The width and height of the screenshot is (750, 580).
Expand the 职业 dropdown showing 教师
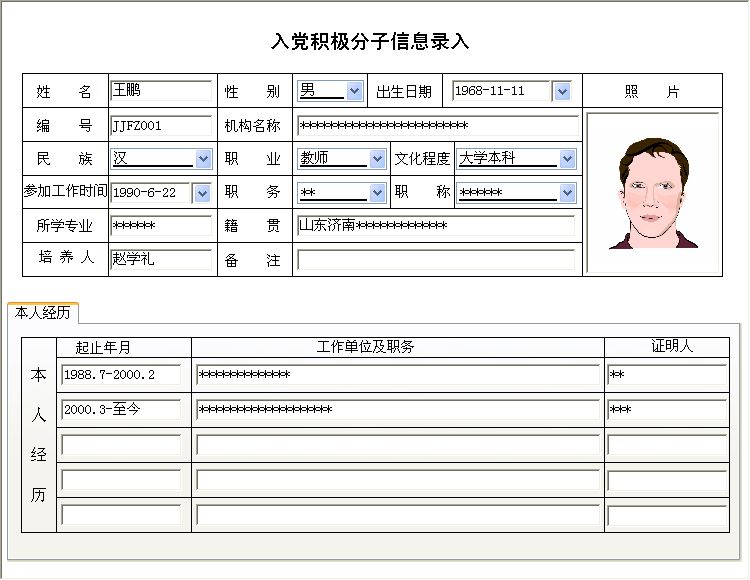tap(377, 159)
